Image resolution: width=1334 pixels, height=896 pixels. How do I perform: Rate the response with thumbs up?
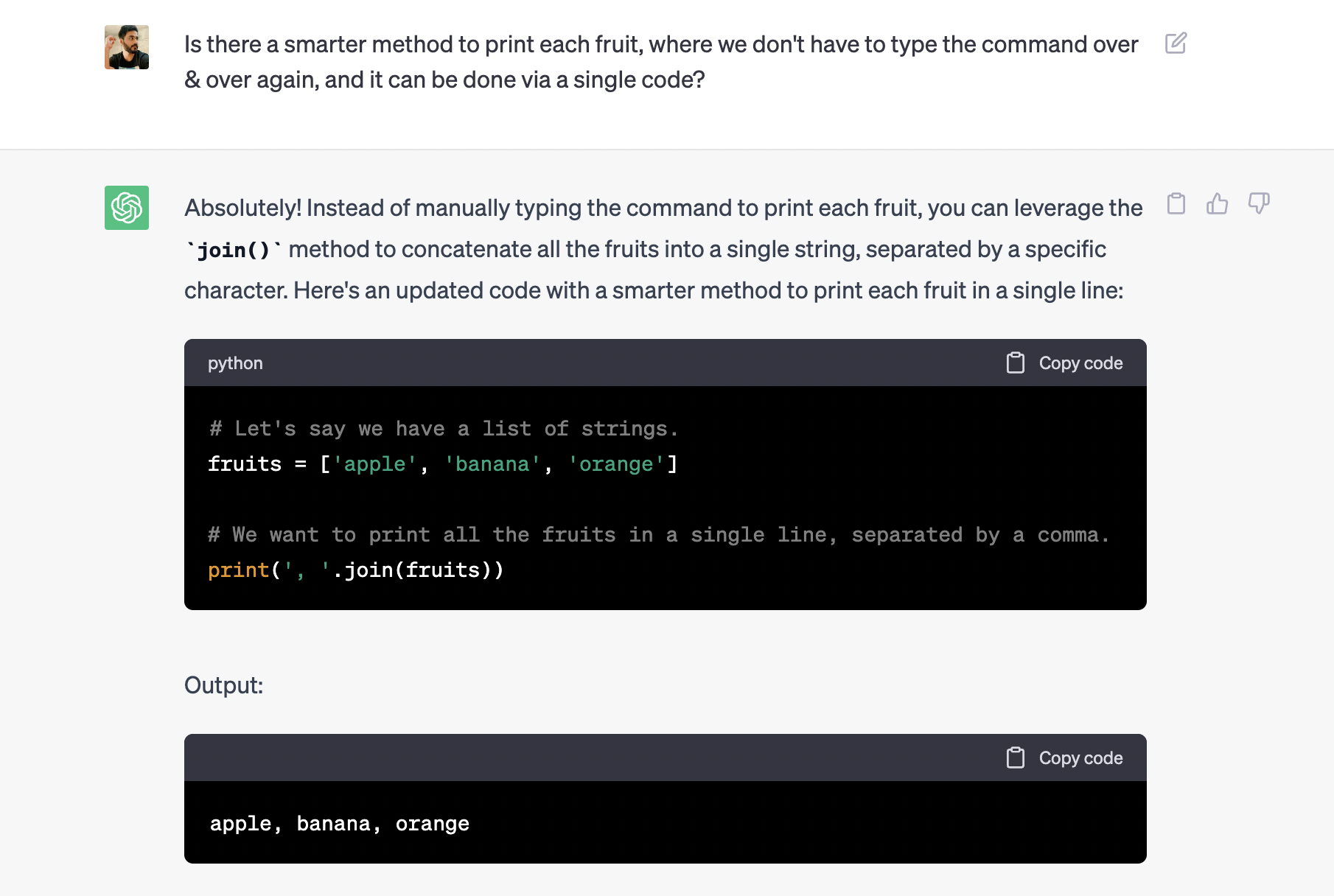[1217, 205]
